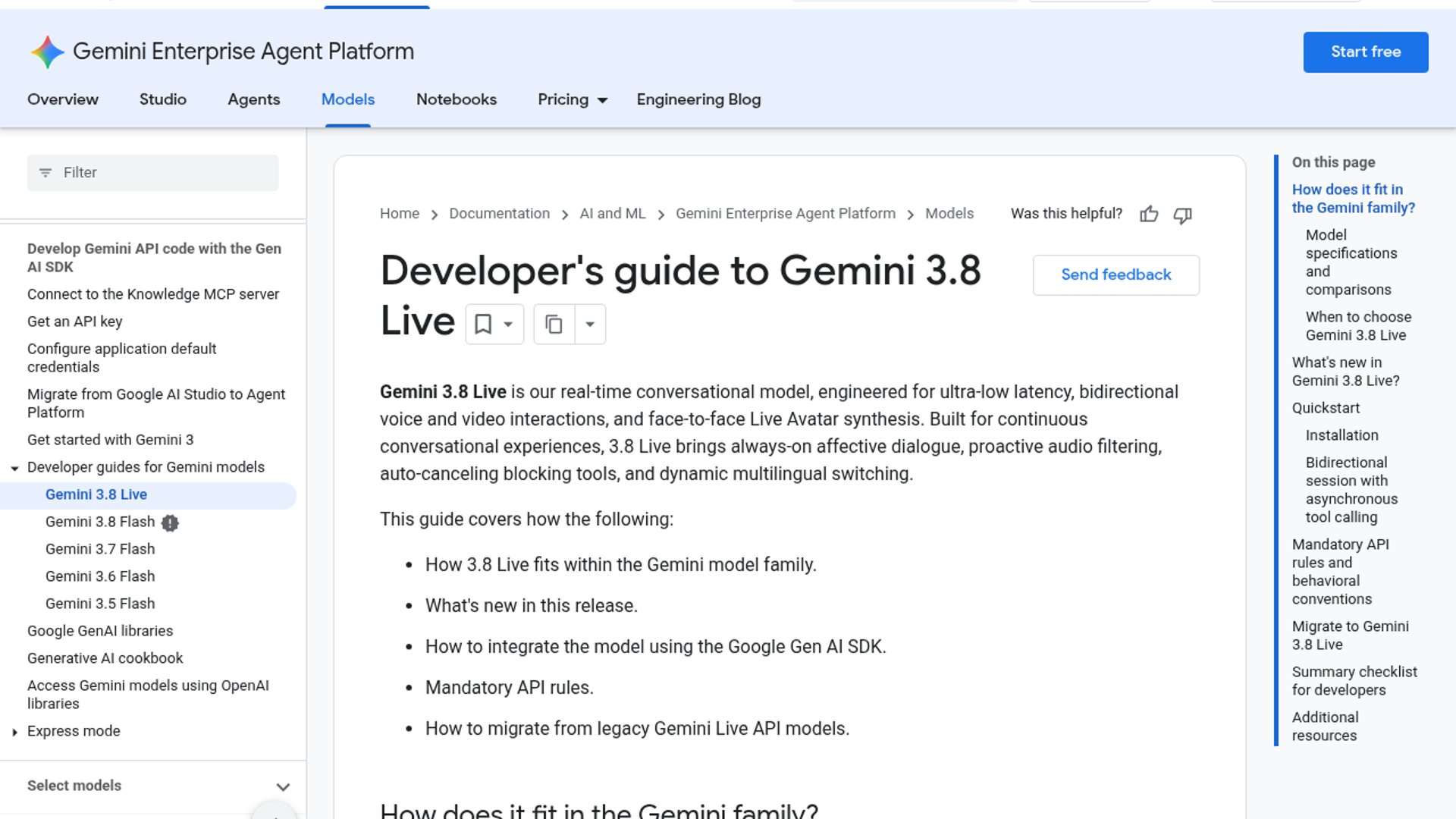Jump to Migrate to Gemini 3.8 Live
This screenshot has height=819, width=1456.
[1351, 635]
